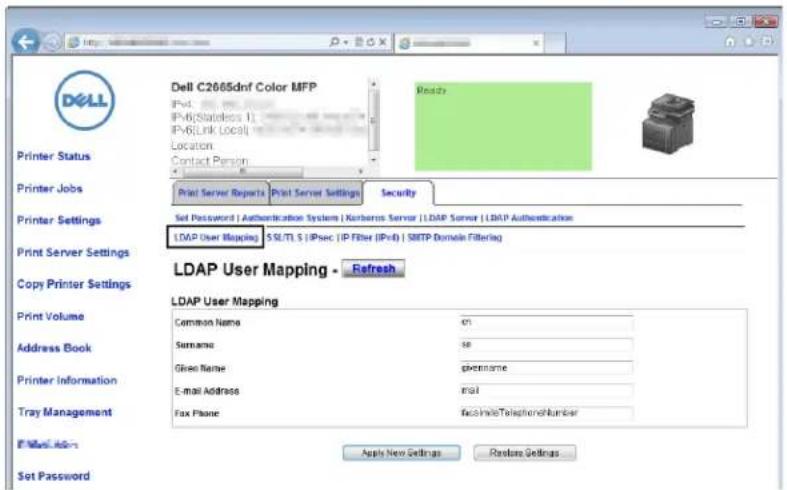Click the Surname input field
This screenshot has width=787, height=490.
(x=546, y=345)
